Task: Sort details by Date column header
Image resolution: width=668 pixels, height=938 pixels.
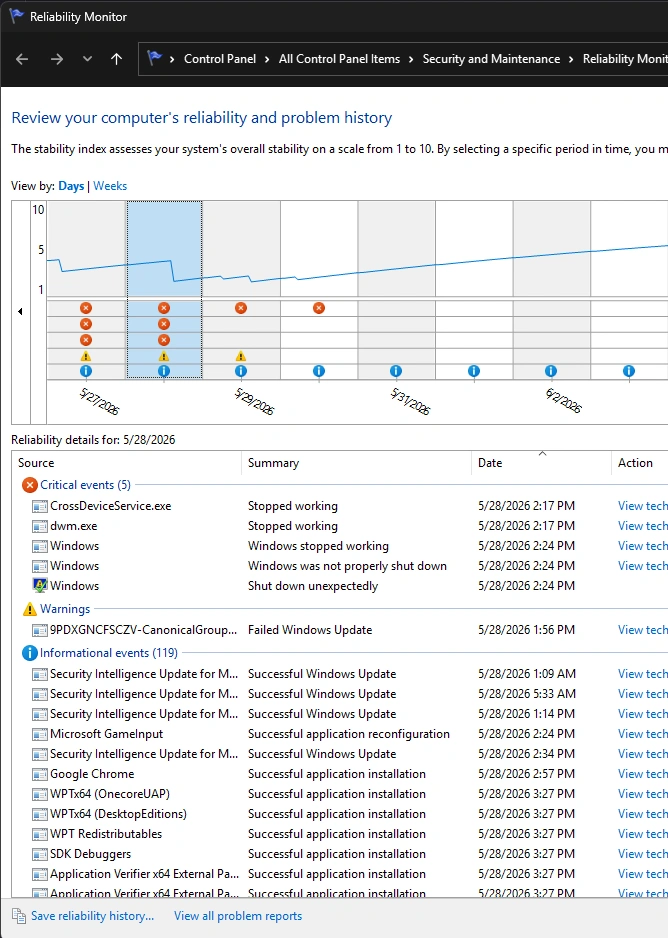Action: coord(541,462)
